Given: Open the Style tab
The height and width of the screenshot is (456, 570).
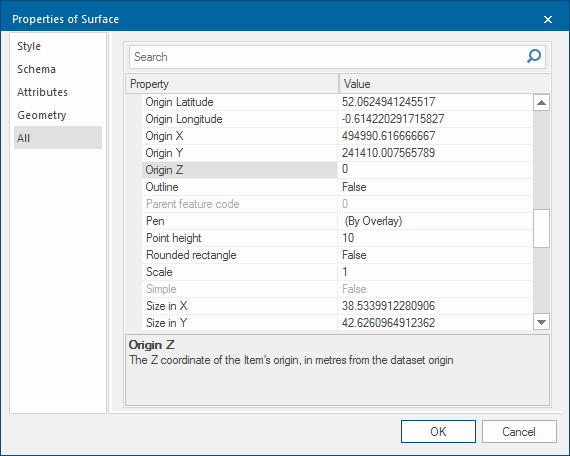Looking at the screenshot, I should click(29, 46).
